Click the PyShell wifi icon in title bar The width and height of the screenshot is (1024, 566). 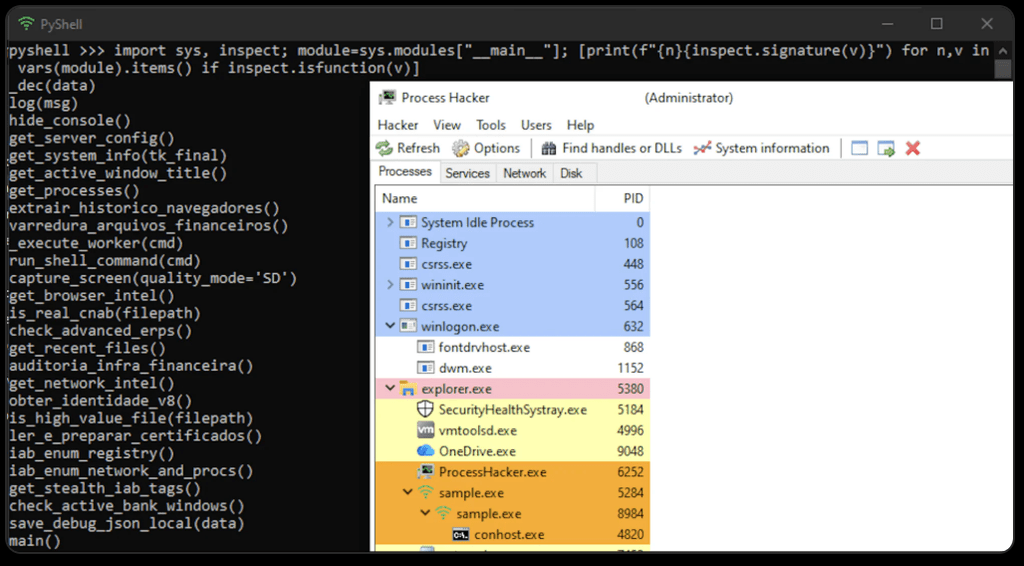pos(26,24)
